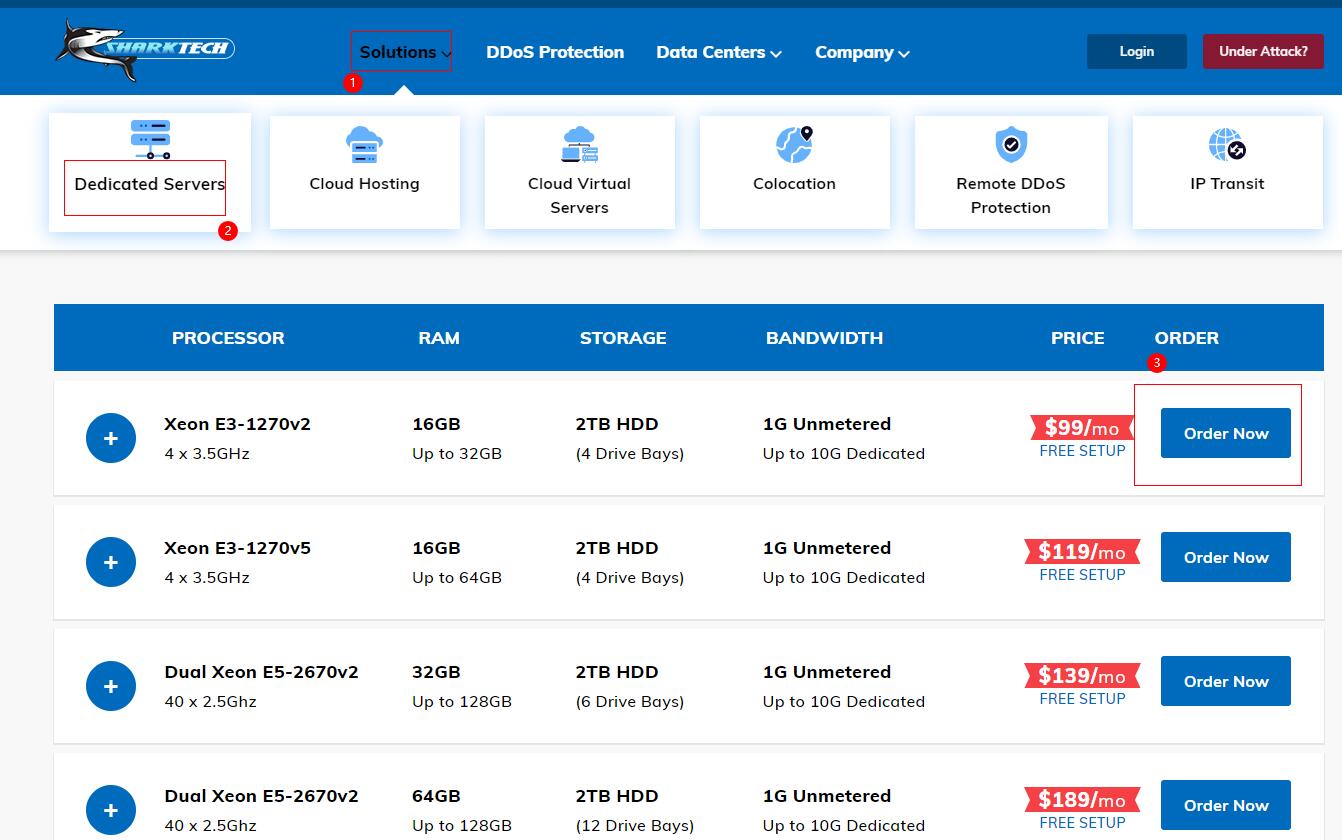Click the $119/mo price tag
This screenshot has height=840, width=1342.
(x=1082, y=552)
